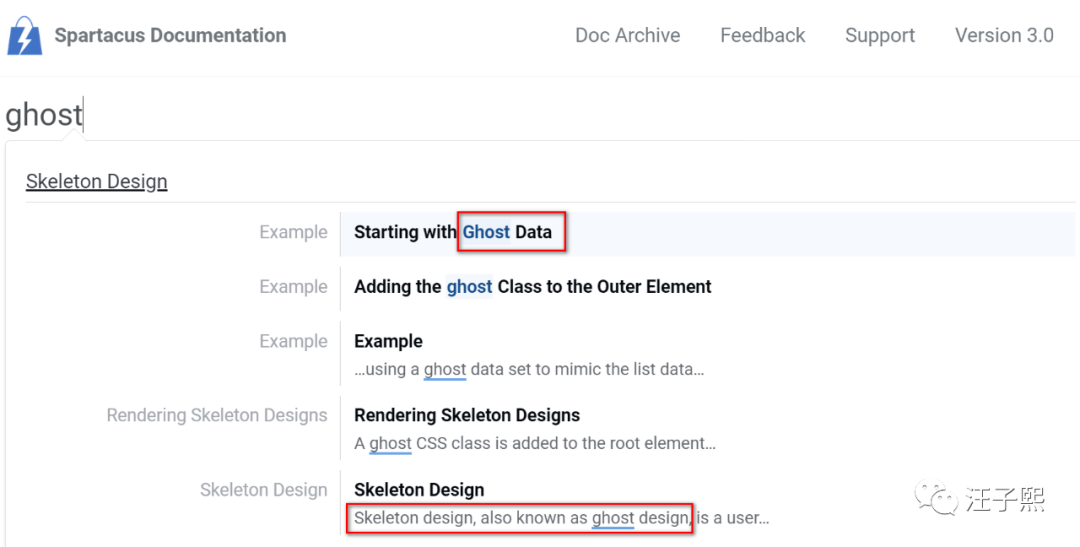
Task: Open the Support nav link
Action: pos(879,36)
